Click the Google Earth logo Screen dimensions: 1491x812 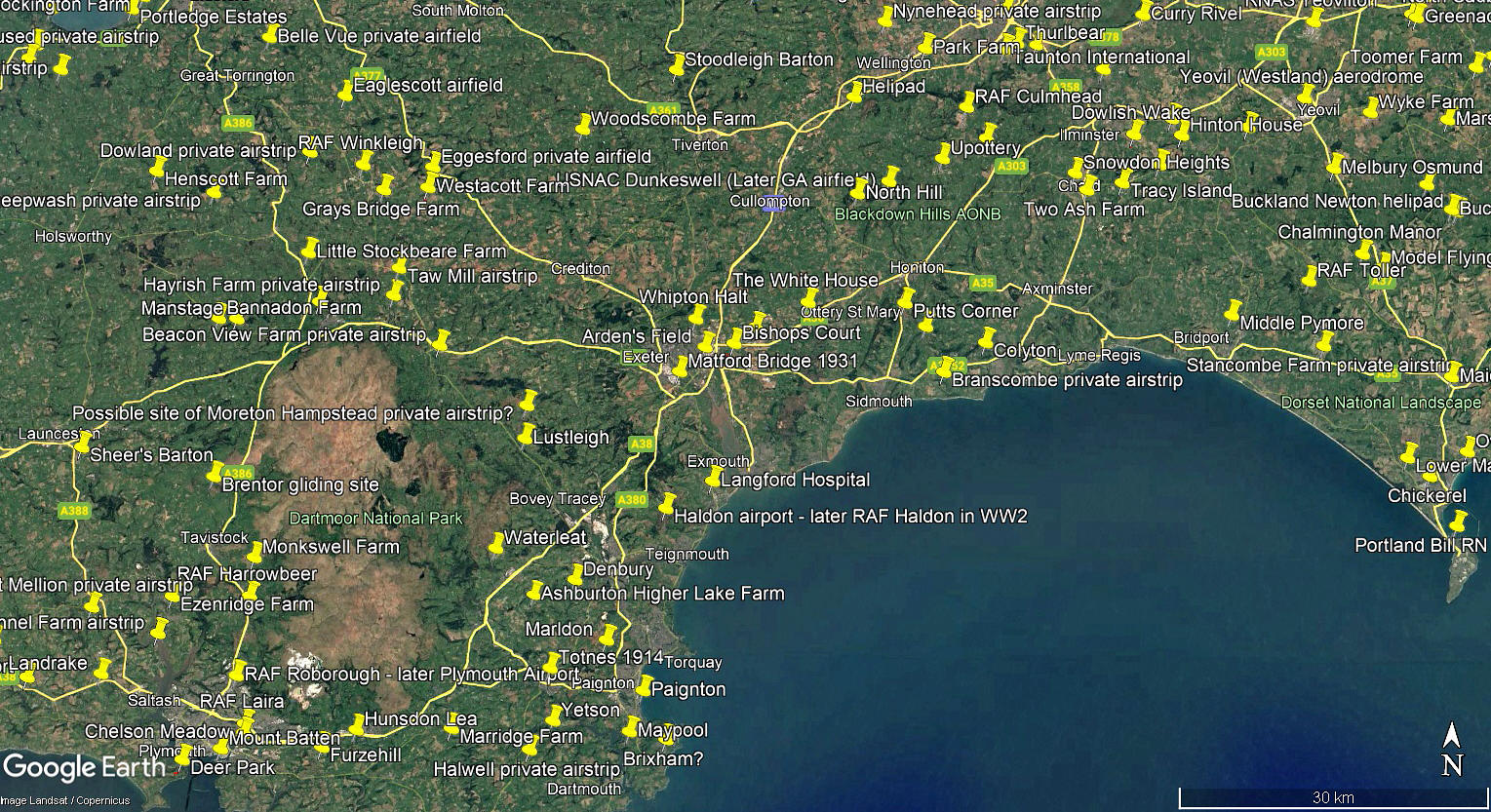tap(84, 767)
